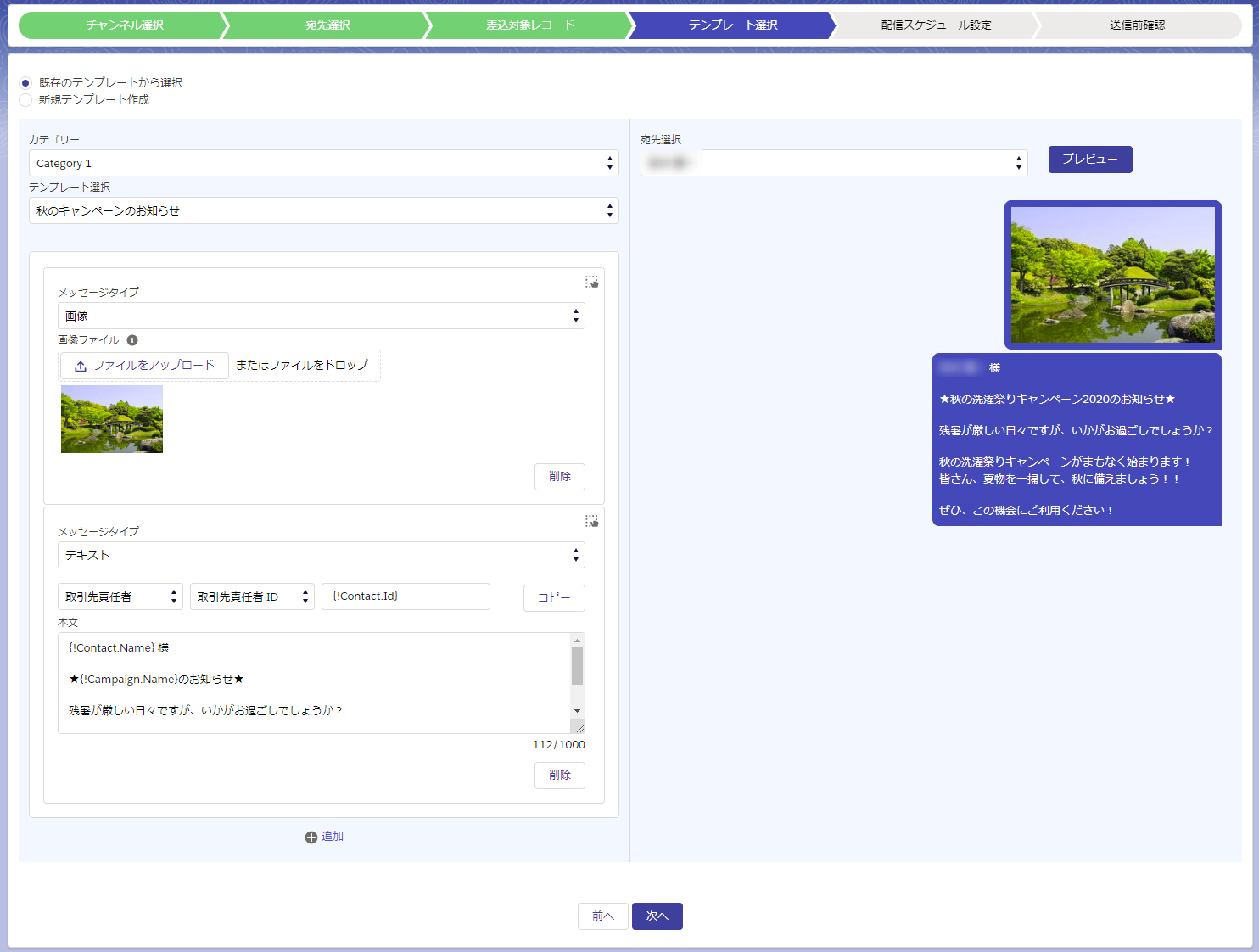1259x952 pixels.
Task: Open the 宛先選択 dropdown in the preview panel
Action: click(x=834, y=163)
